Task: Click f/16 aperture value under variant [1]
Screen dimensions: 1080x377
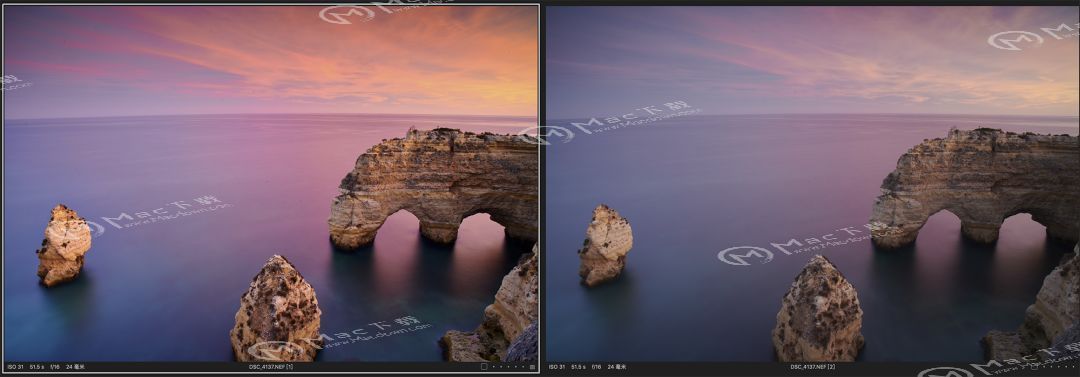Action: click(x=55, y=367)
